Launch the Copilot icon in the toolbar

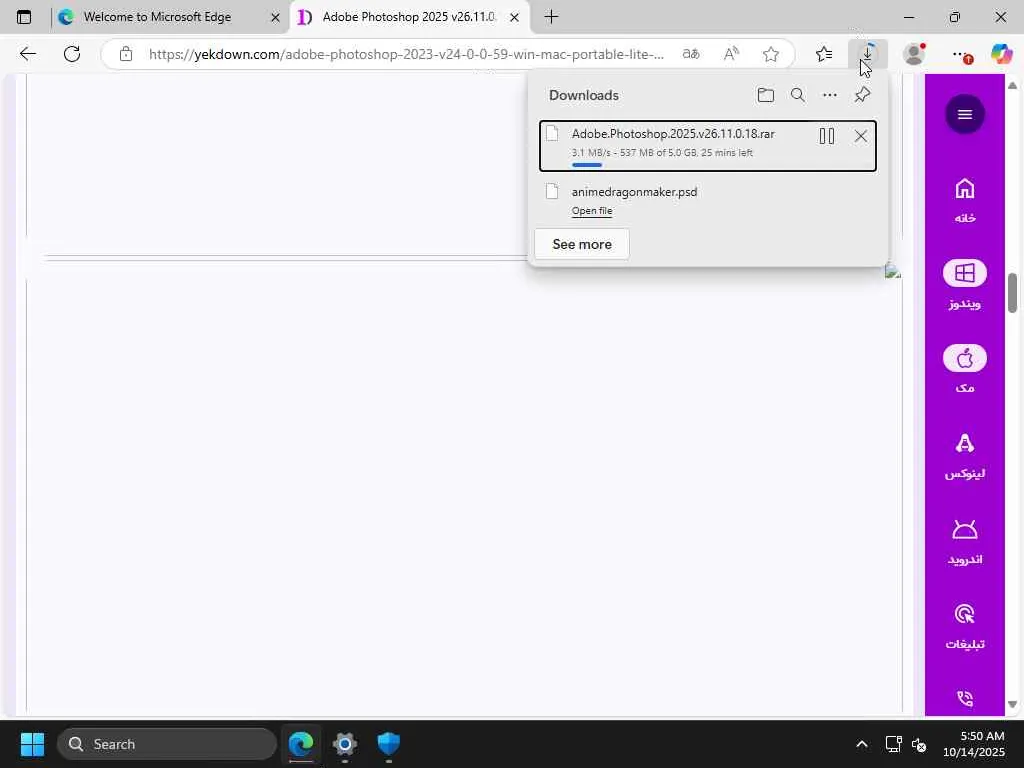1001,54
